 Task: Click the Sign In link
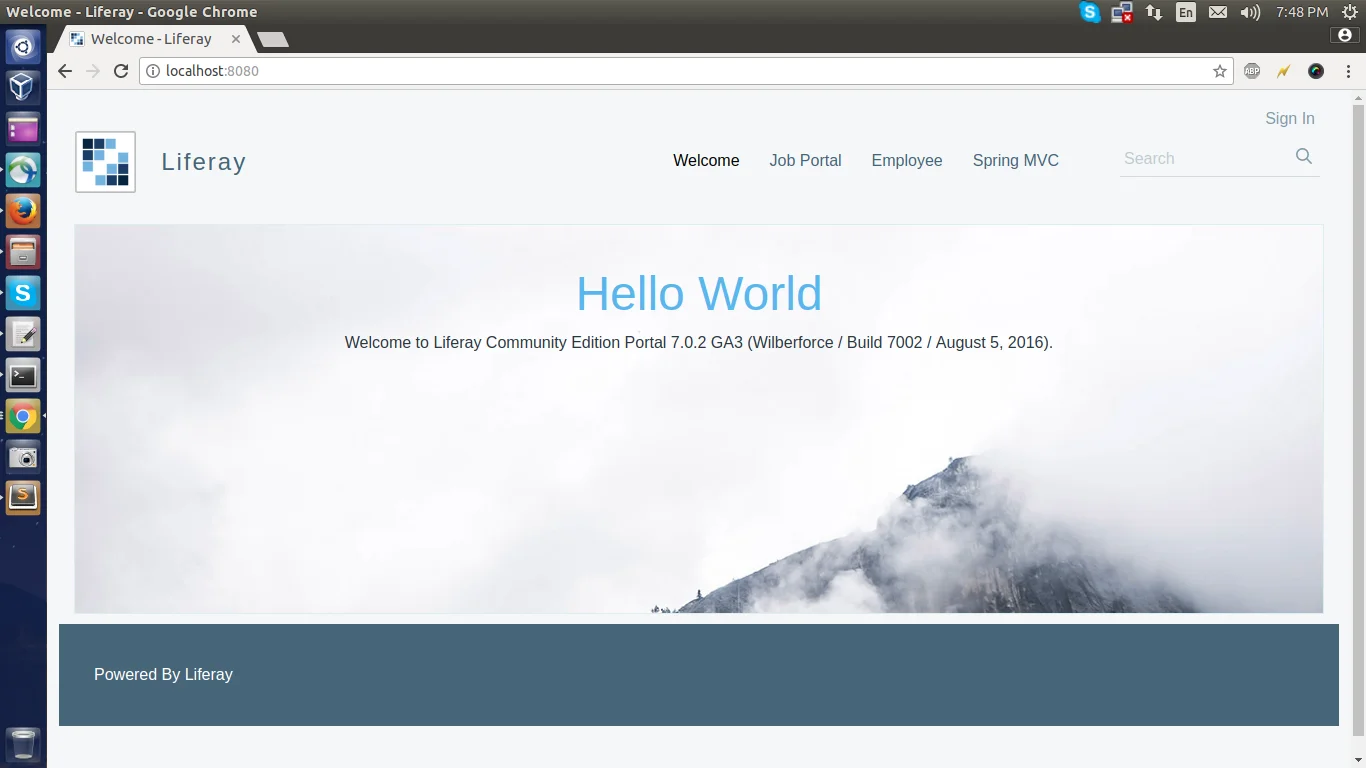[x=1289, y=118]
